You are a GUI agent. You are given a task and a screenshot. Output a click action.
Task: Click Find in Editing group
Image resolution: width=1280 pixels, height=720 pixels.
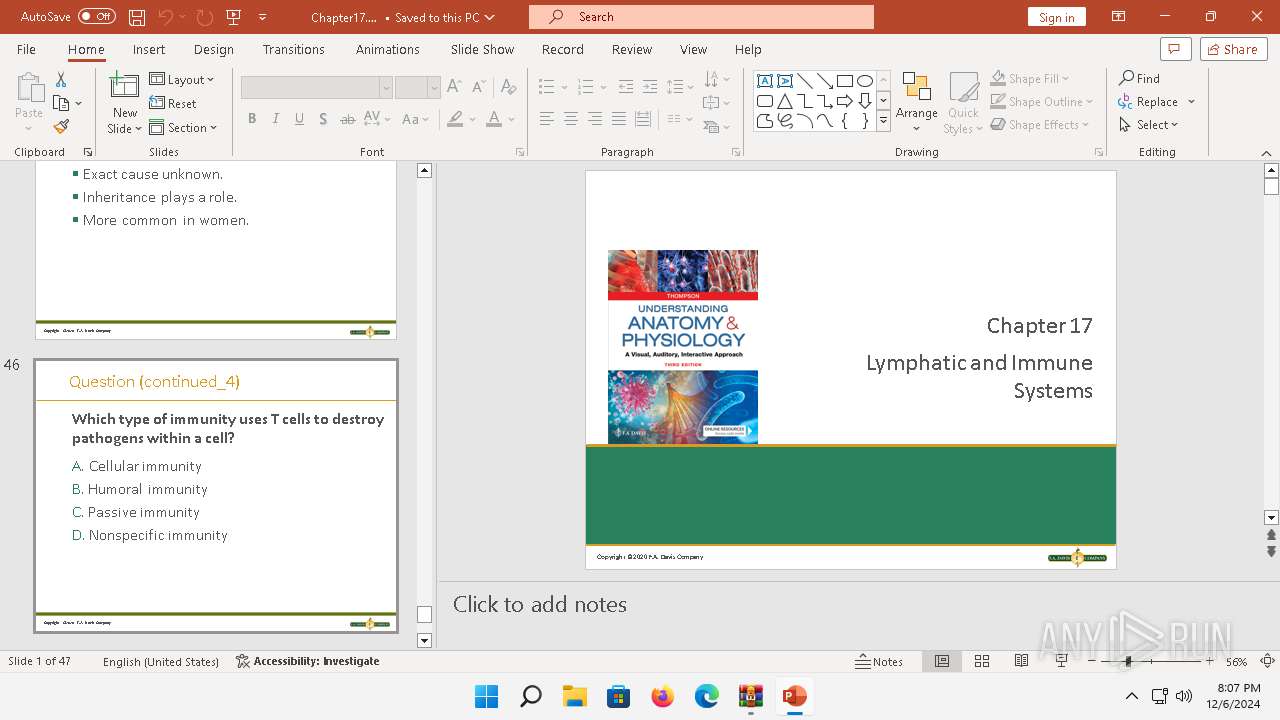1140,78
